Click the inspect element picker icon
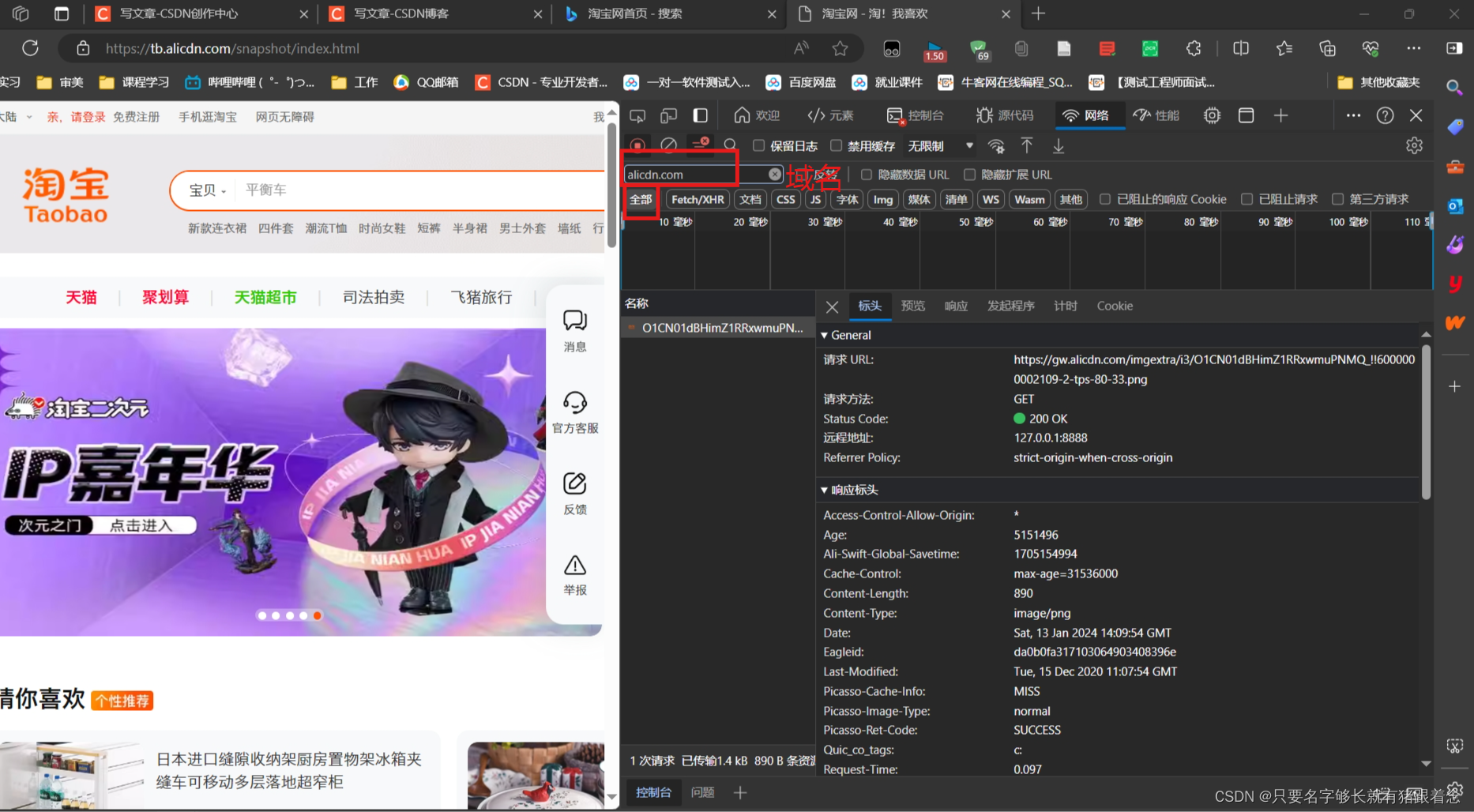The height and width of the screenshot is (812, 1474). pos(637,115)
